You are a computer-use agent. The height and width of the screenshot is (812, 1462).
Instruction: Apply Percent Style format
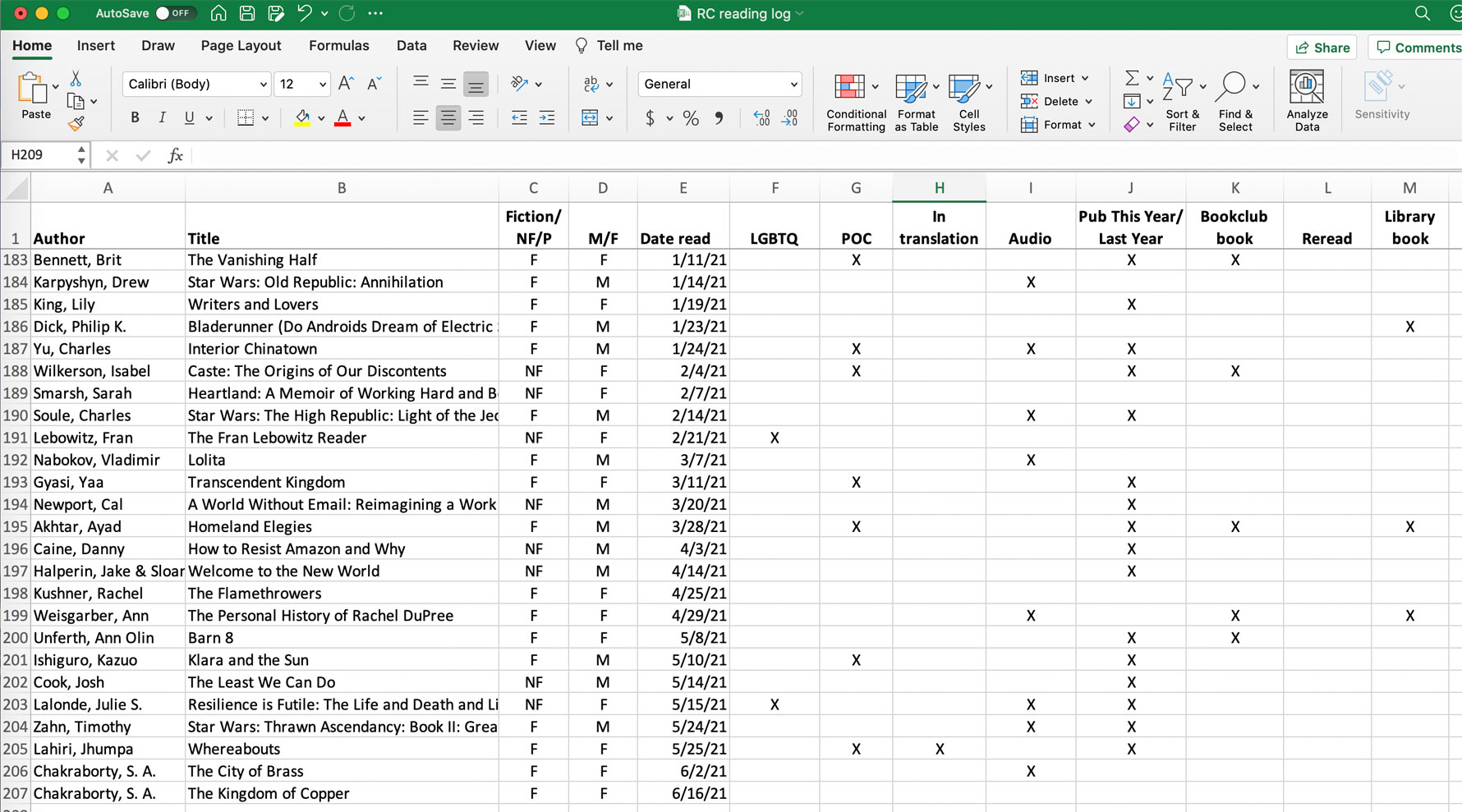click(x=691, y=118)
